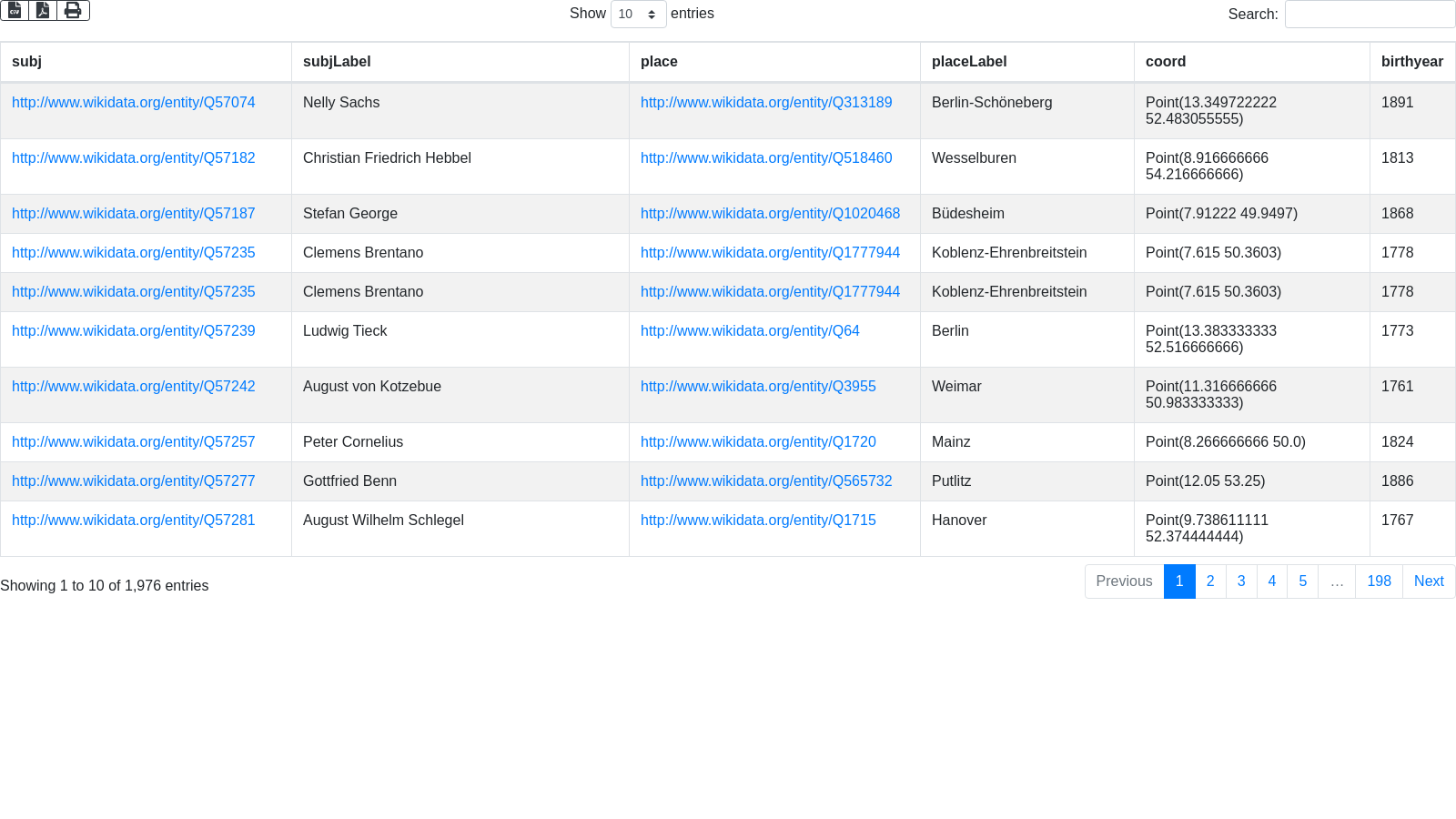Image resolution: width=1456 pixels, height=819 pixels.
Task: Click the Next page button
Action: 1429,581
